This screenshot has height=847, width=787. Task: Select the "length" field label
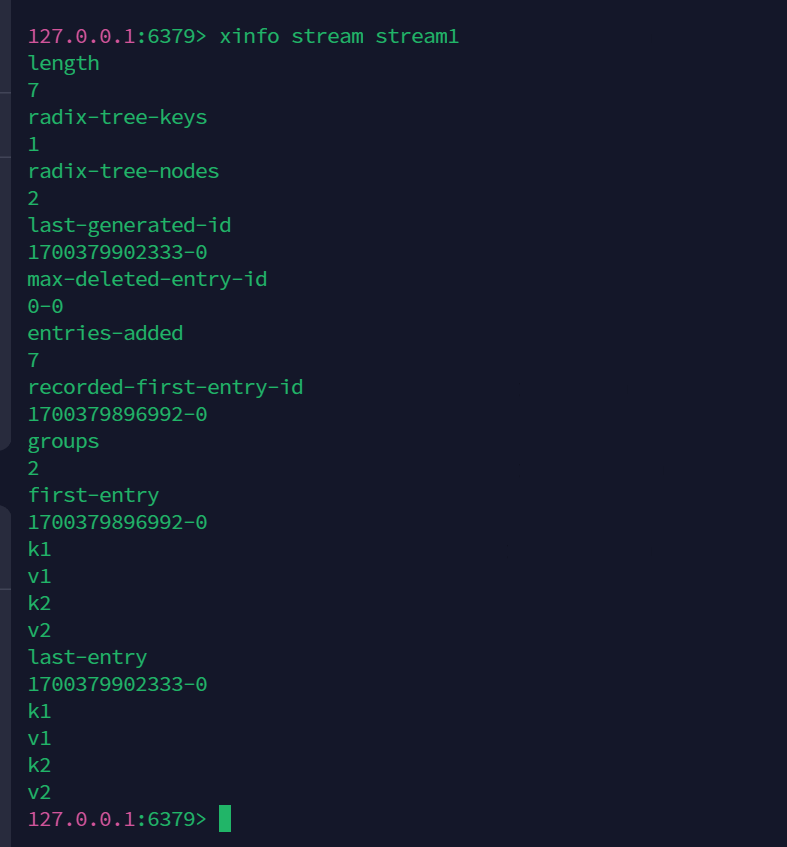pos(63,63)
